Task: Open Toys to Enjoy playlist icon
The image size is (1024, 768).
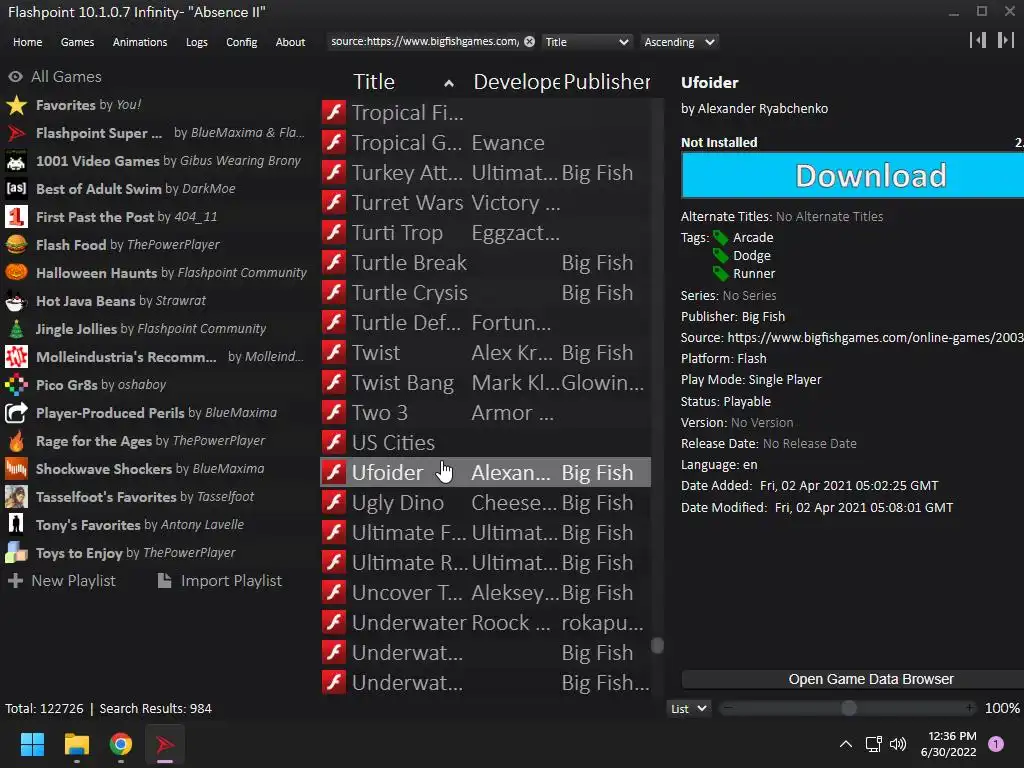Action: point(16,552)
